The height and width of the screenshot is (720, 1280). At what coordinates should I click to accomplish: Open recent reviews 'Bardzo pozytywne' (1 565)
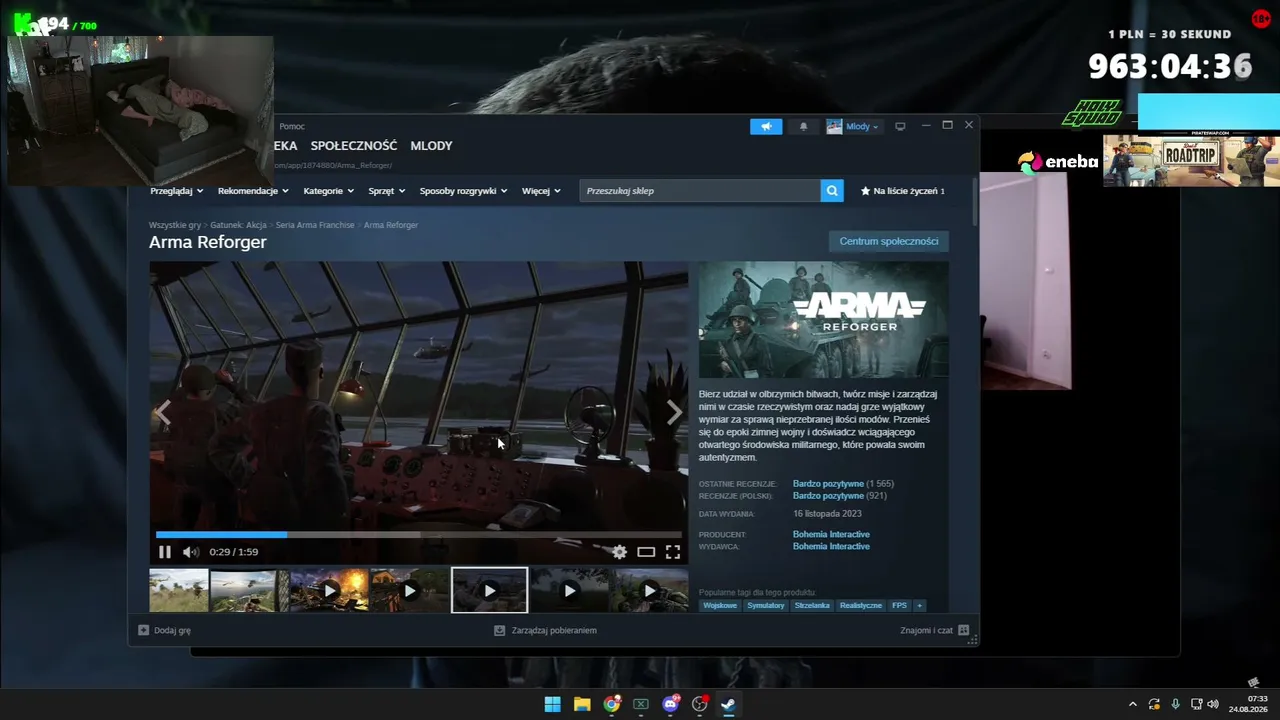click(x=828, y=484)
